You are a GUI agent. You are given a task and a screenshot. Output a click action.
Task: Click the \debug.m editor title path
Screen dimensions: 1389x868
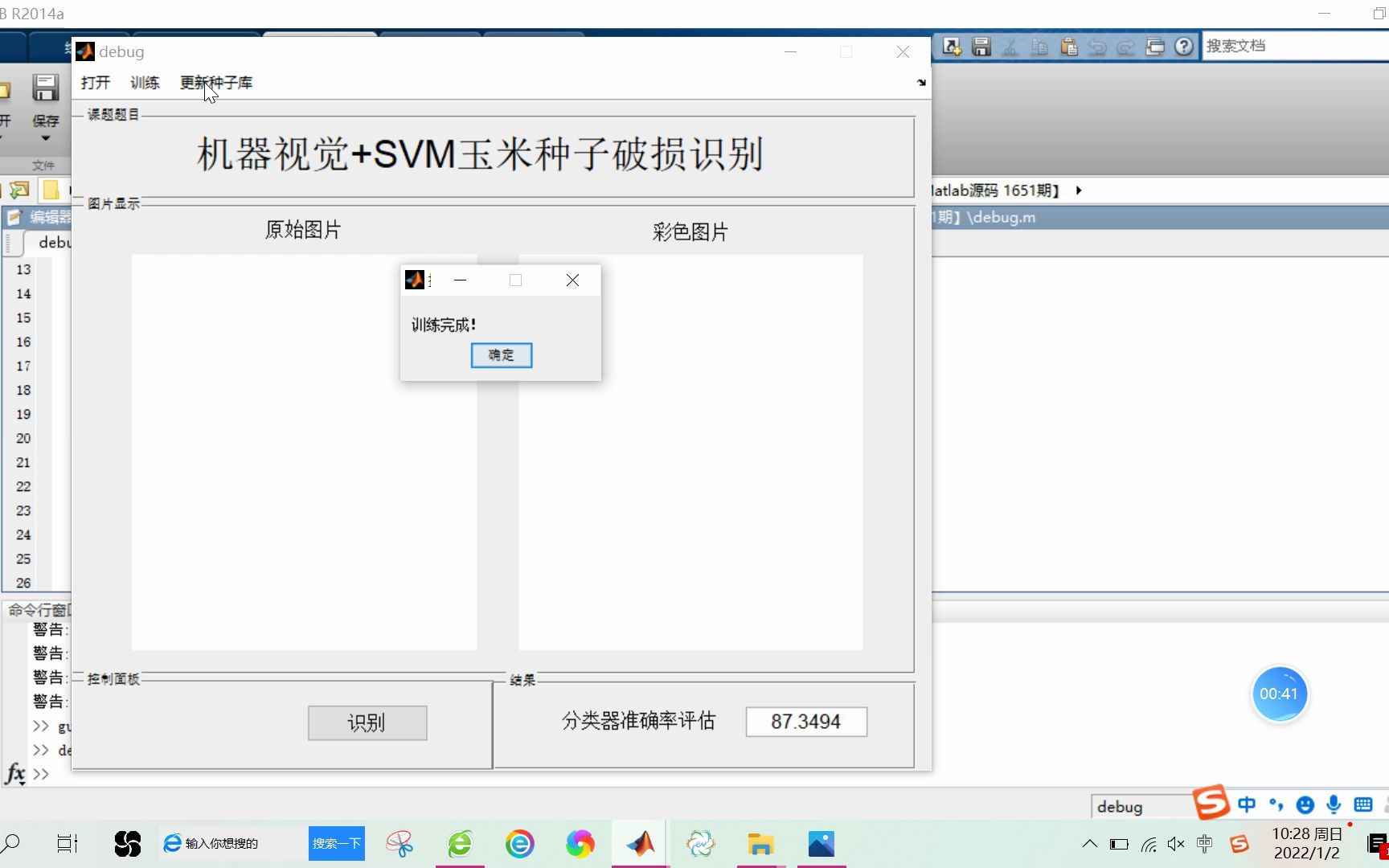click(1002, 218)
